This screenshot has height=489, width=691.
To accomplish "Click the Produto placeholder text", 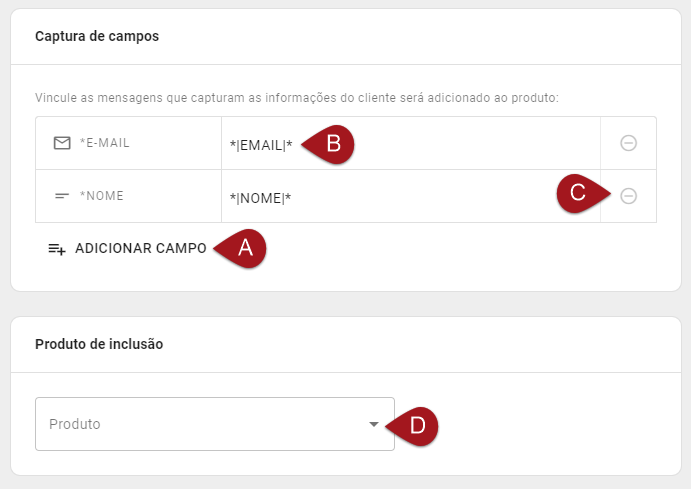I will pyautogui.click(x=75, y=424).
